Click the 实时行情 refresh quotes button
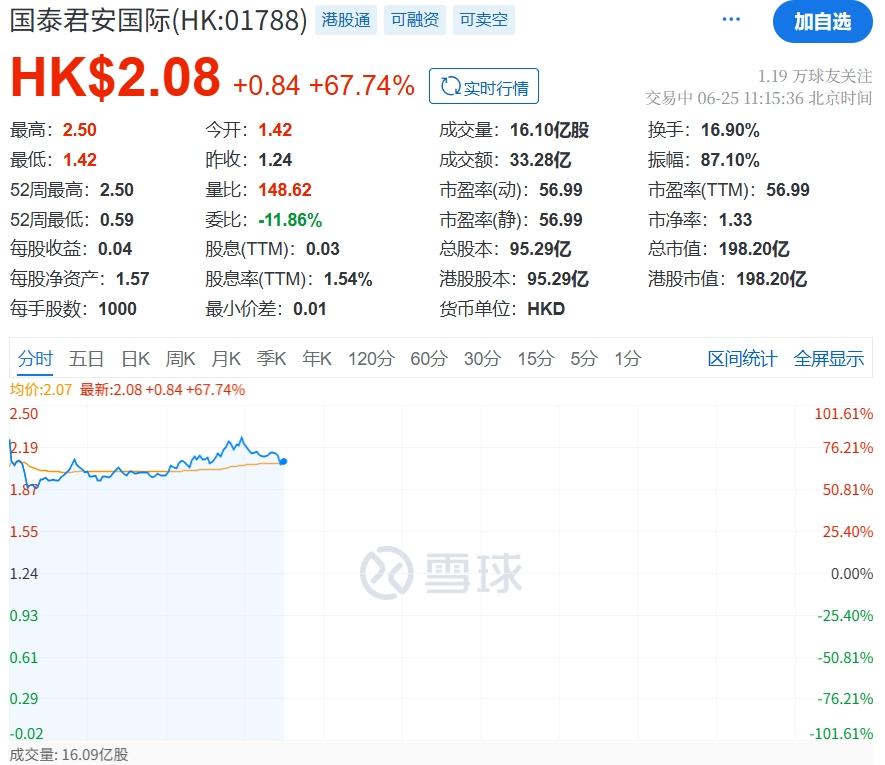The height and width of the screenshot is (765, 885). pyautogui.click(x=484, y=86)
